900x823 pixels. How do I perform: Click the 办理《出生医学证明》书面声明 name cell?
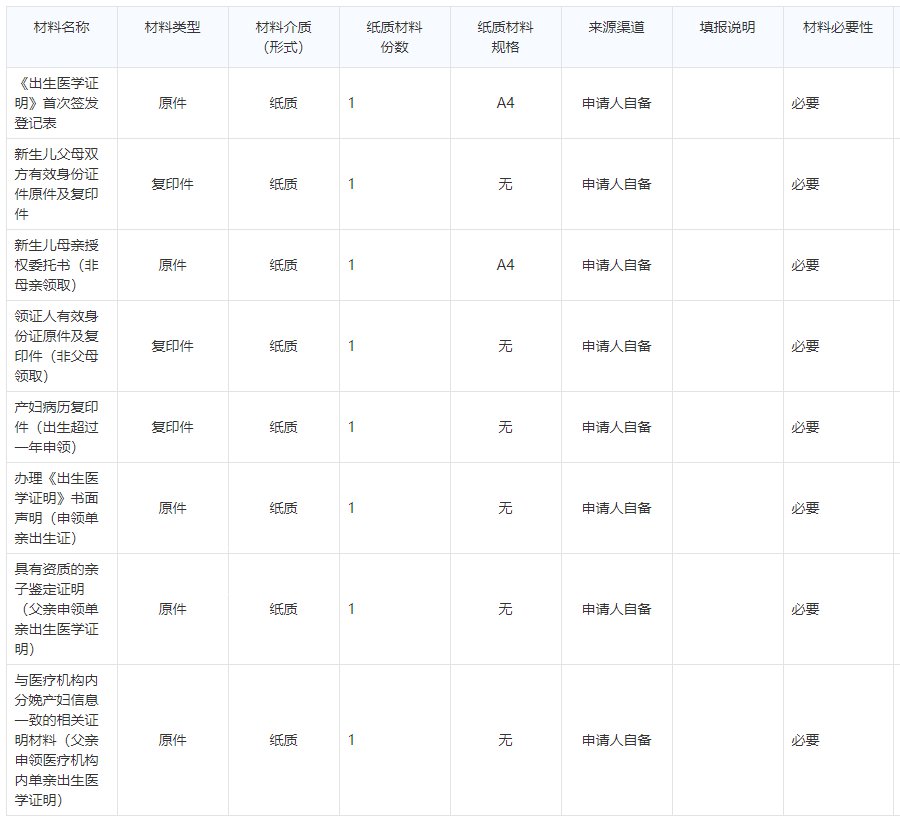[58, 508]
